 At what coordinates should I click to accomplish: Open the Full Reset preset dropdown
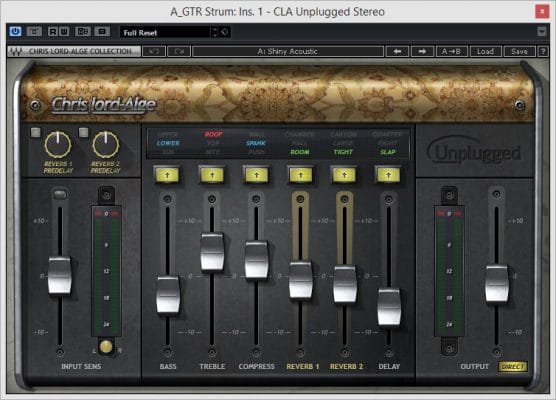pos(165,32)
